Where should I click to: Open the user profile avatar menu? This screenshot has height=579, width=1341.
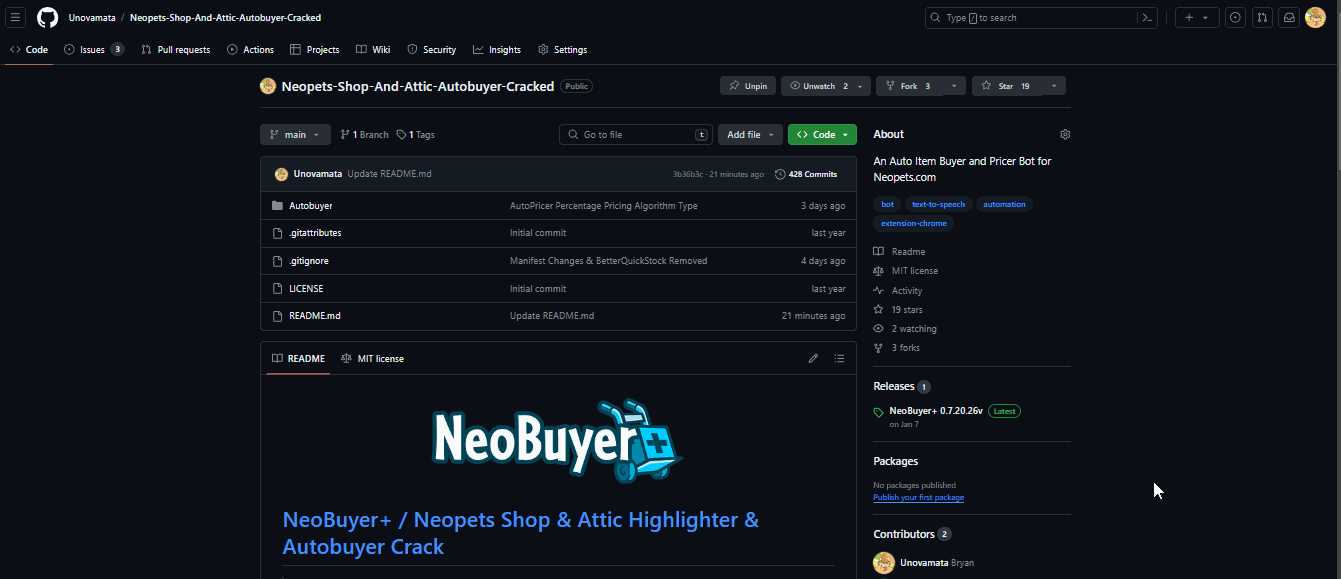tap(1315, 18)
